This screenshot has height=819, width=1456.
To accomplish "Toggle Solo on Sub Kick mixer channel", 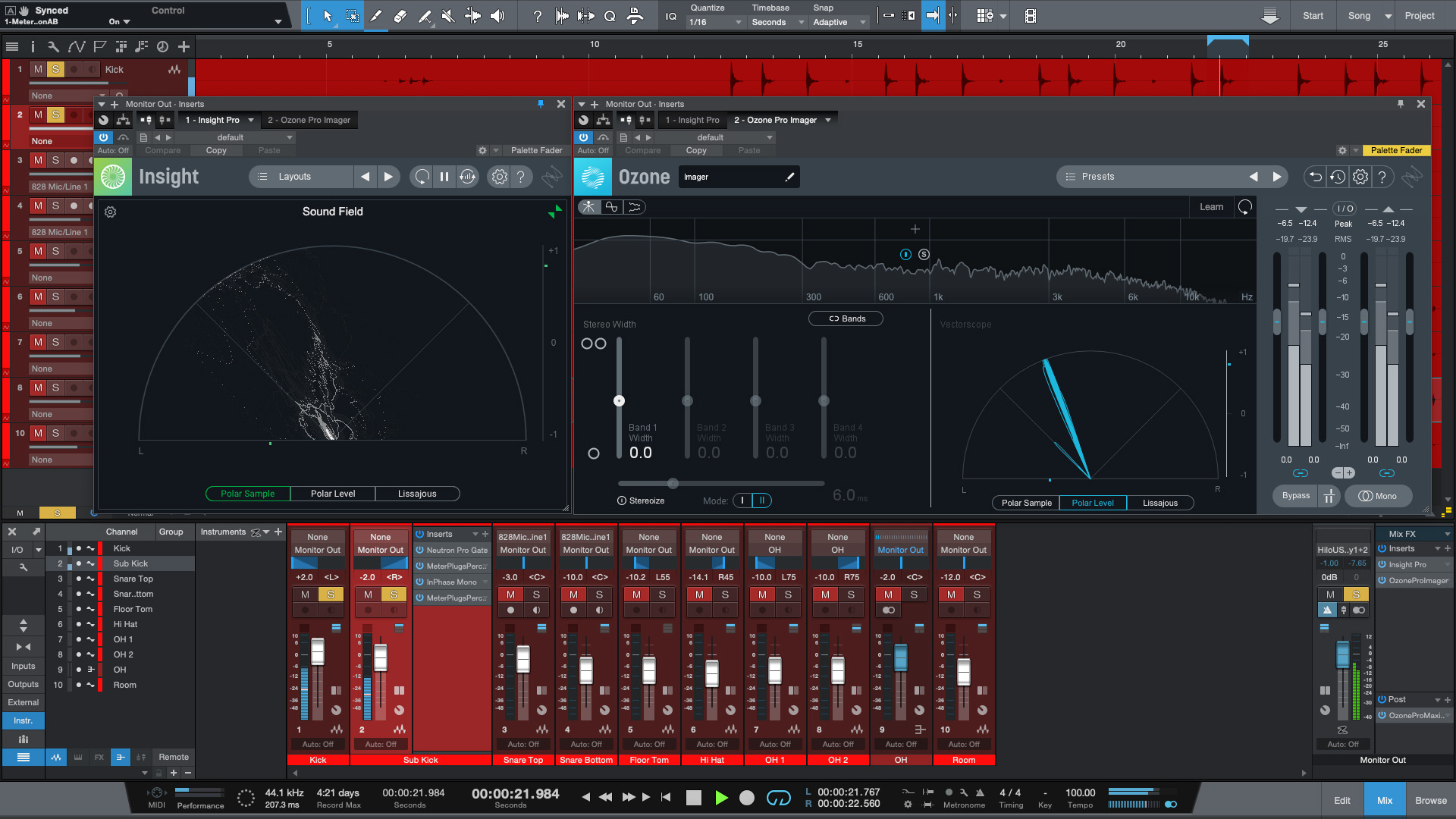I will click(394, 595).
